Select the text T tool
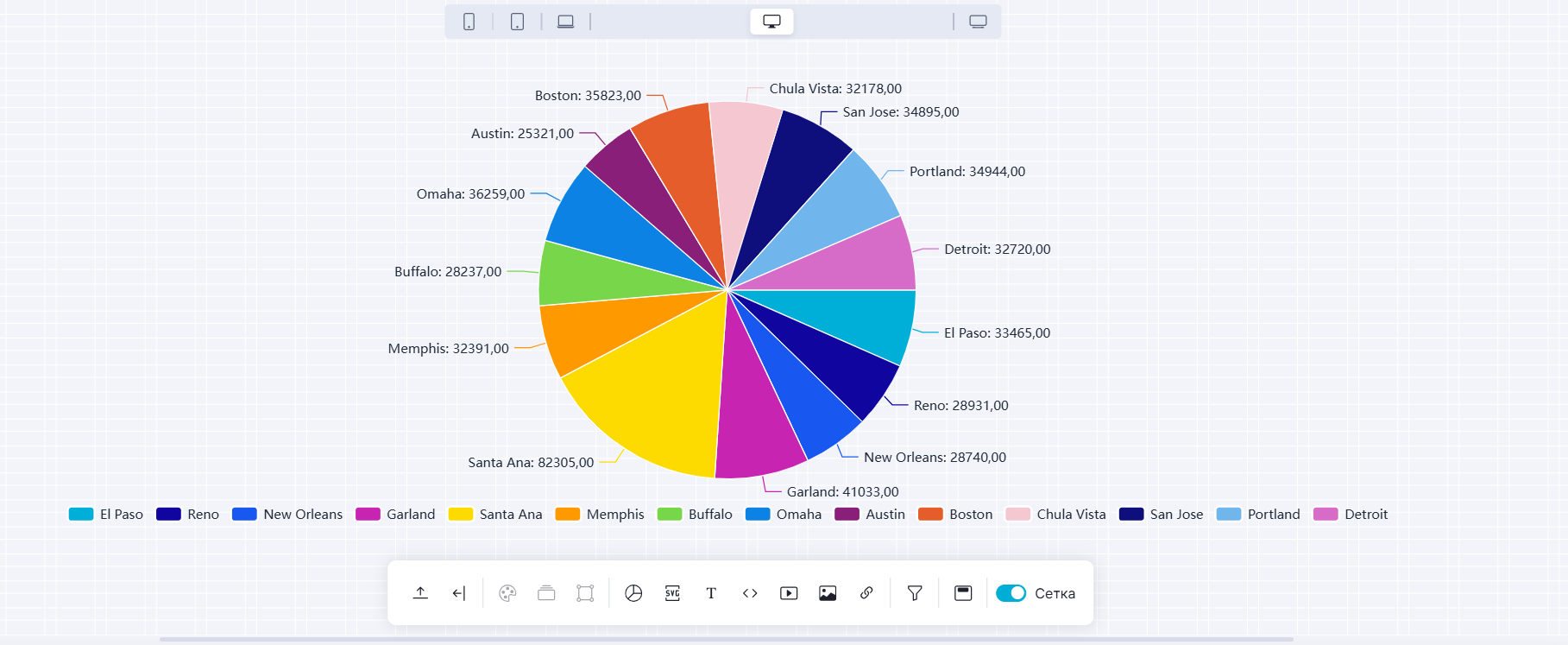This screenshot has width=1568, height=645. (x=711, y=593)
